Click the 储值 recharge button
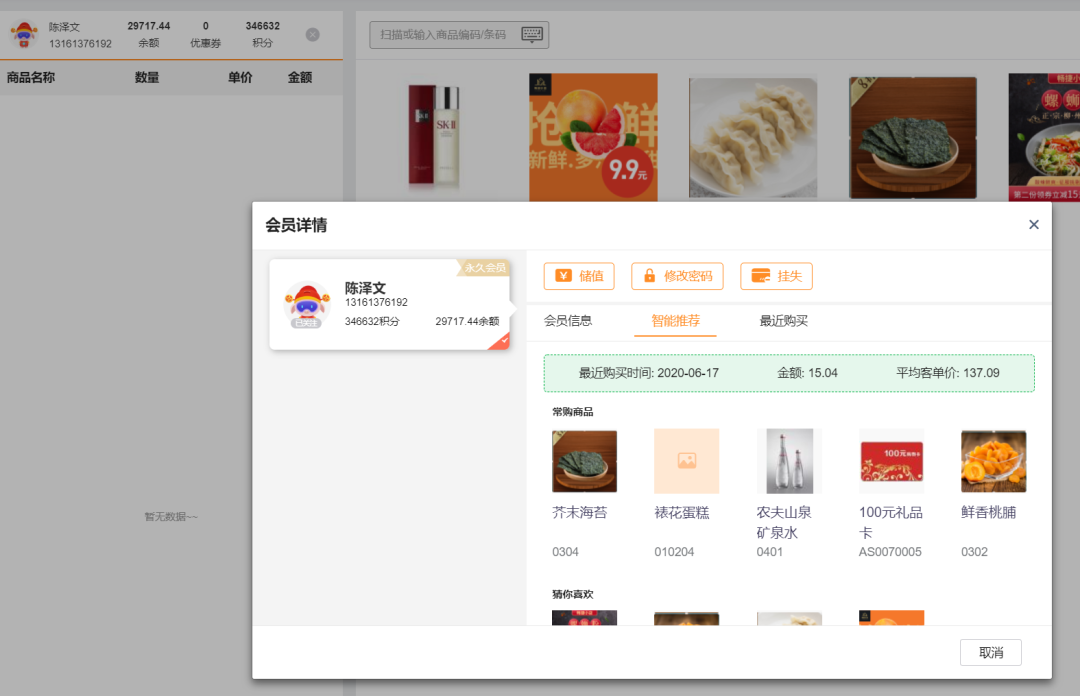Image resolution: width=1080 pixels, height=696 pixels. pyautogui.click(x=579, y=276)
